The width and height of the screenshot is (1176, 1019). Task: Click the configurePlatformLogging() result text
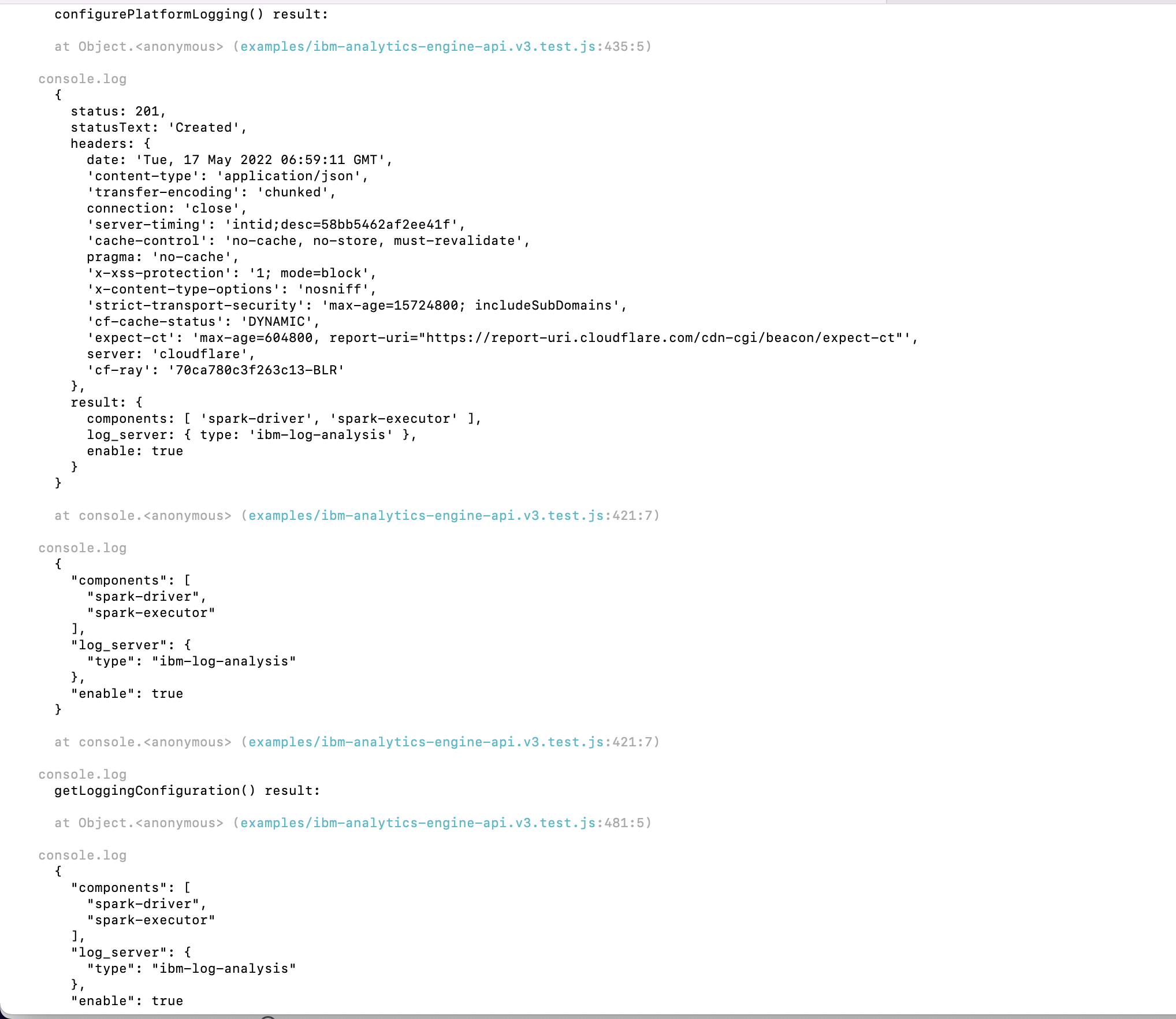pyautogui.click(x=191, y=14)
